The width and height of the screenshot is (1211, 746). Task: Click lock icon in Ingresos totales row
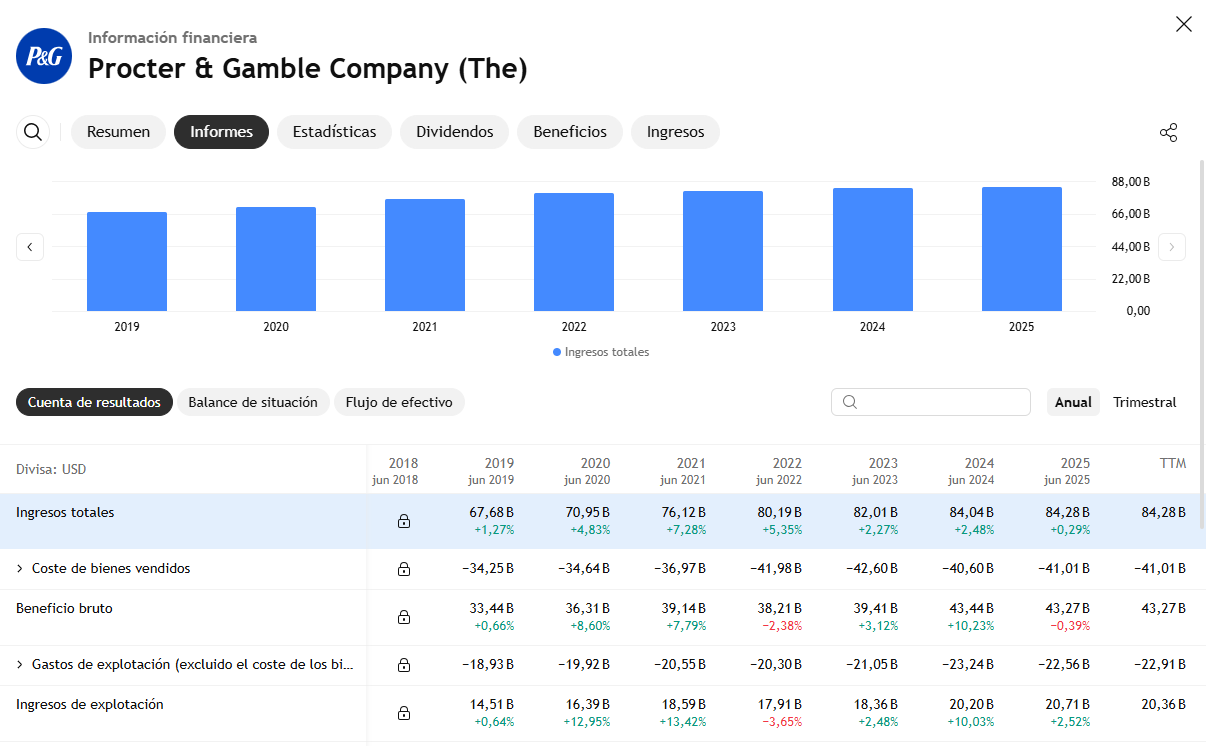pyautogui.click(x=404, y=521)
